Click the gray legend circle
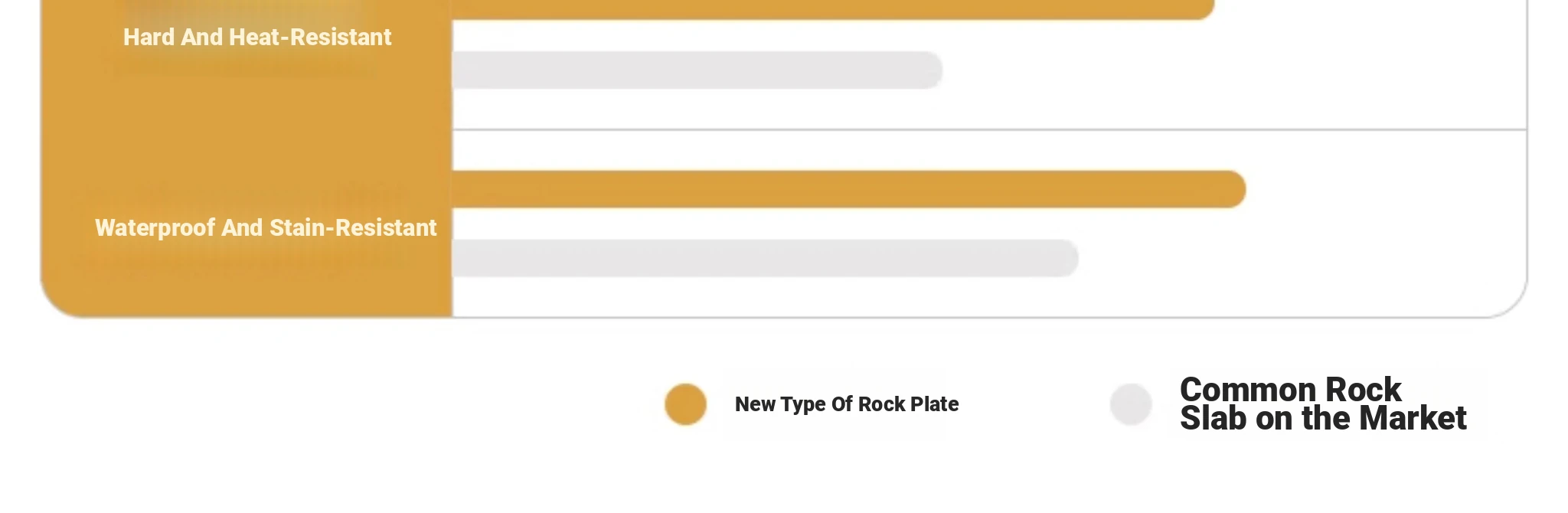This screenshot has height=513, width=1568. coord(1131,404)
